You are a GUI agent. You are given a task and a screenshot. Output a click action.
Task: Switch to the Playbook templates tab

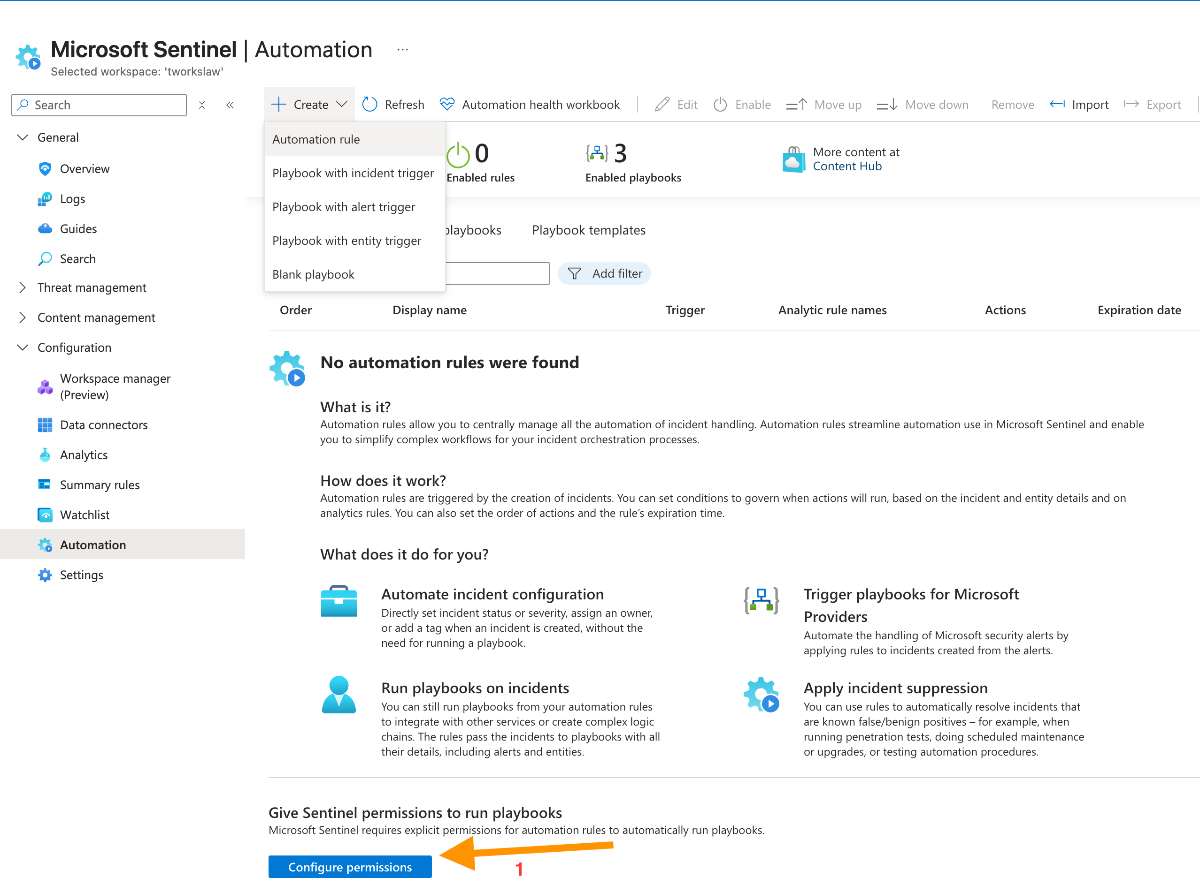588,230
